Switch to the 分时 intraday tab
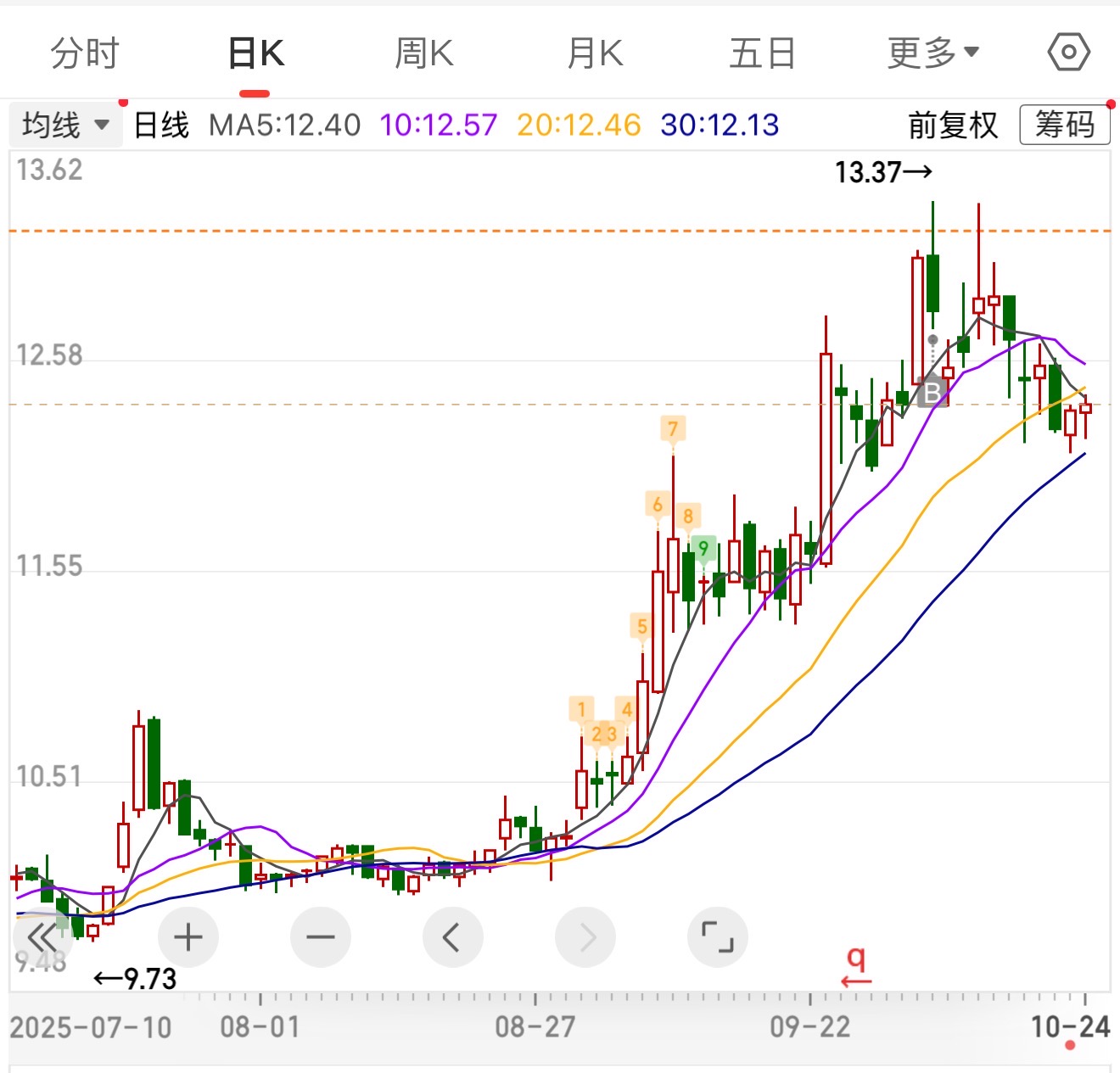 point(85,53)
